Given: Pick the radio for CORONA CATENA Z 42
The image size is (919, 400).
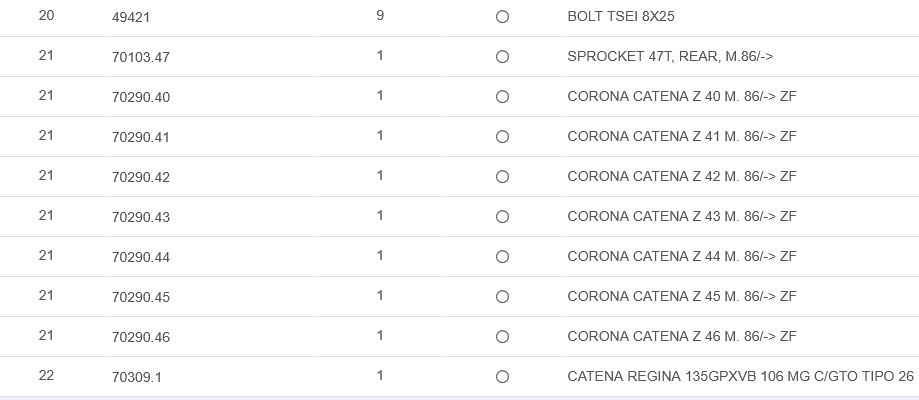Looking at the screenshot, I should (x=502, y=177).
